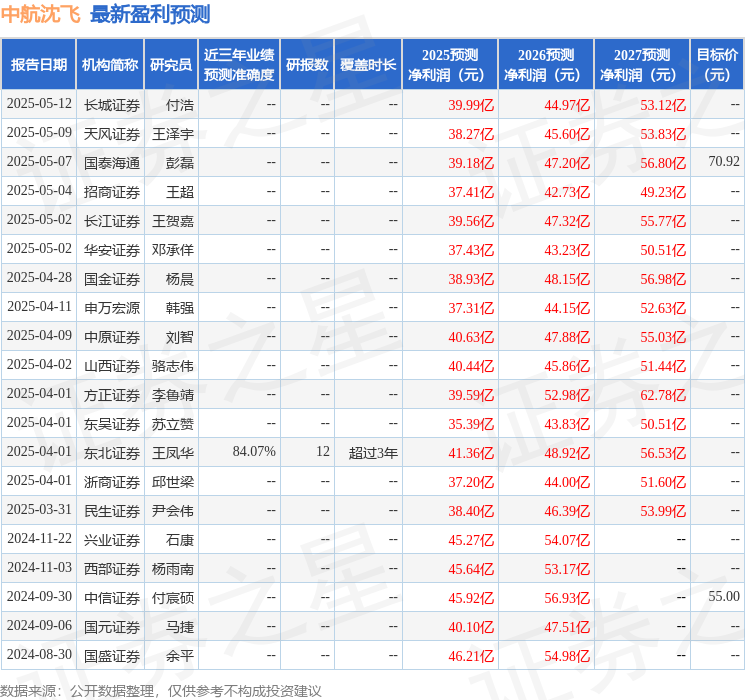745x700 pixels.
Task: Click the 超过3年 coverage cell
Action: [x=373, y=453]
